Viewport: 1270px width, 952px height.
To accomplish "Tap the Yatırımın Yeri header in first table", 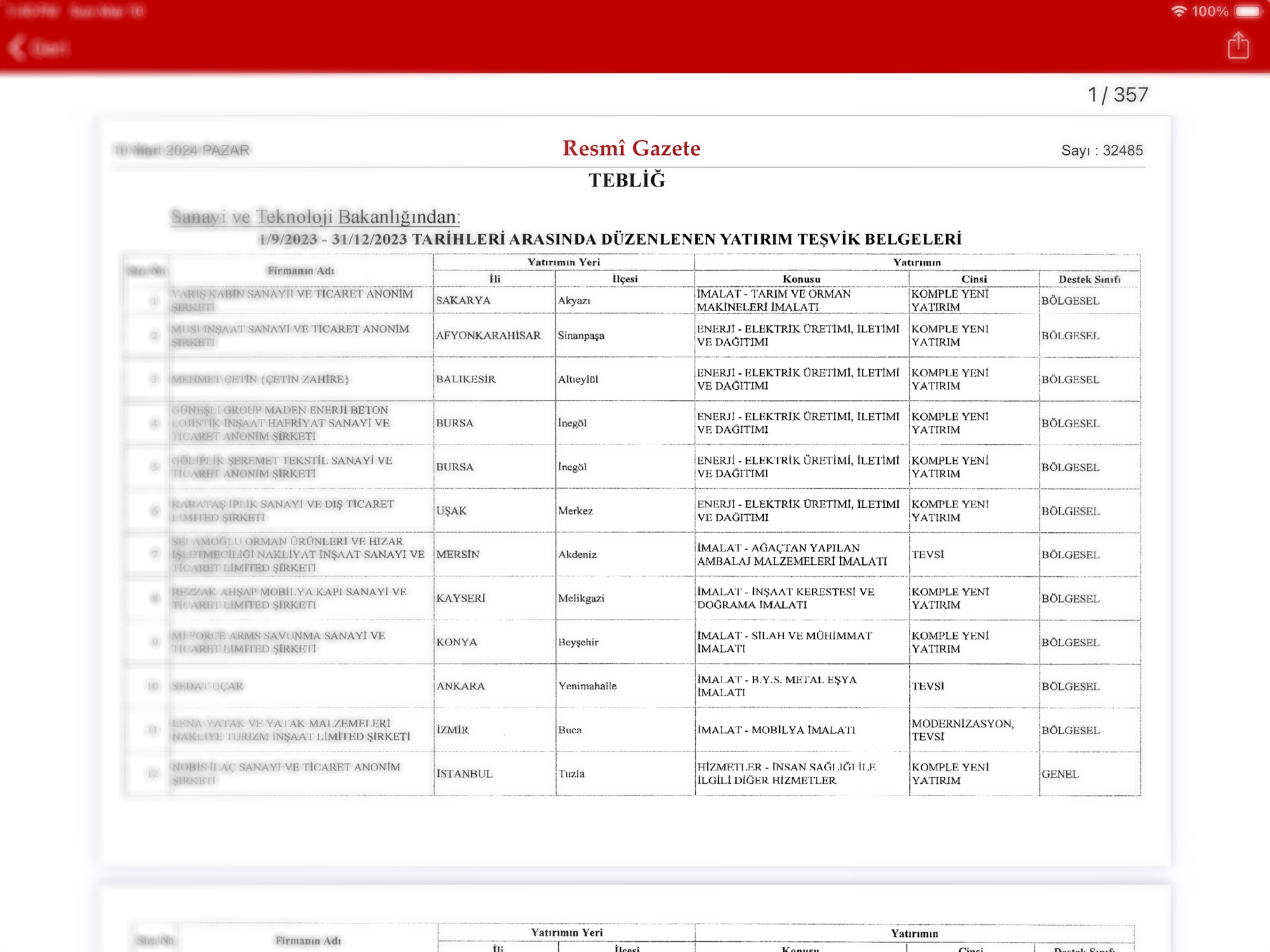I will [x=564, y=262].
